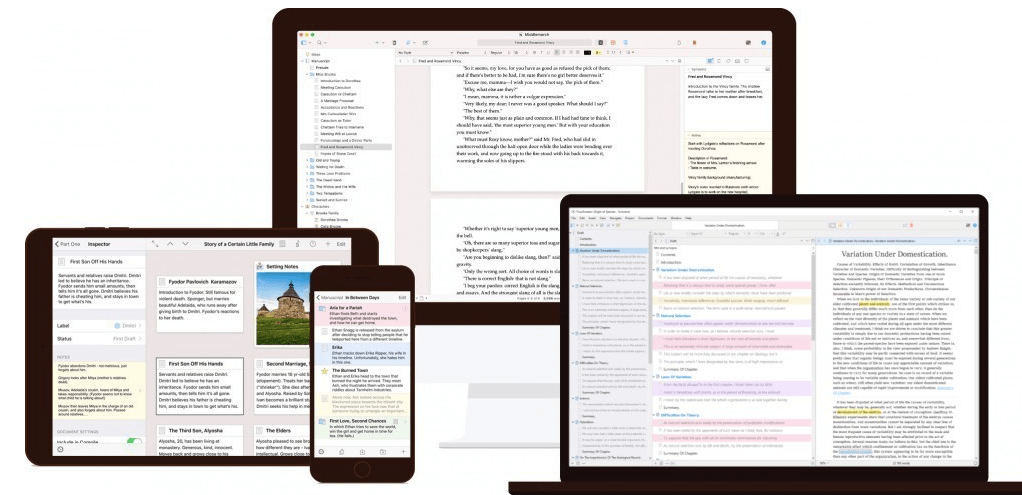Open First Love, Second Chances on iPhone

point(362,427)
